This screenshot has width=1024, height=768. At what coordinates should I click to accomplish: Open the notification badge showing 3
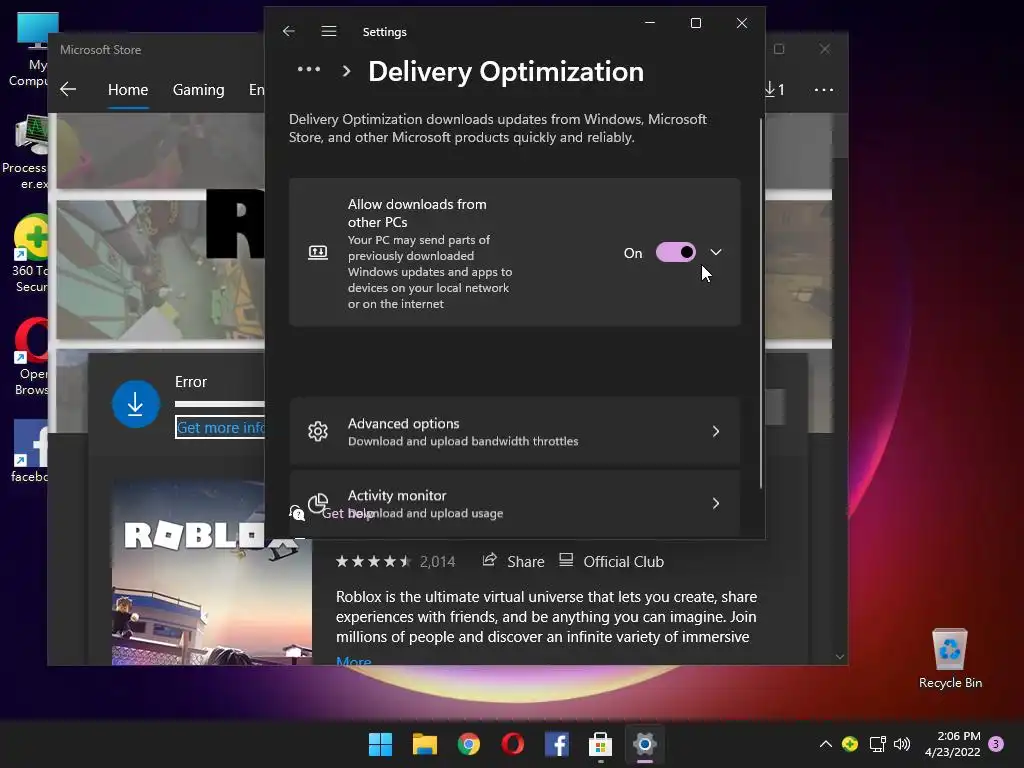click(x=996, y=744)
